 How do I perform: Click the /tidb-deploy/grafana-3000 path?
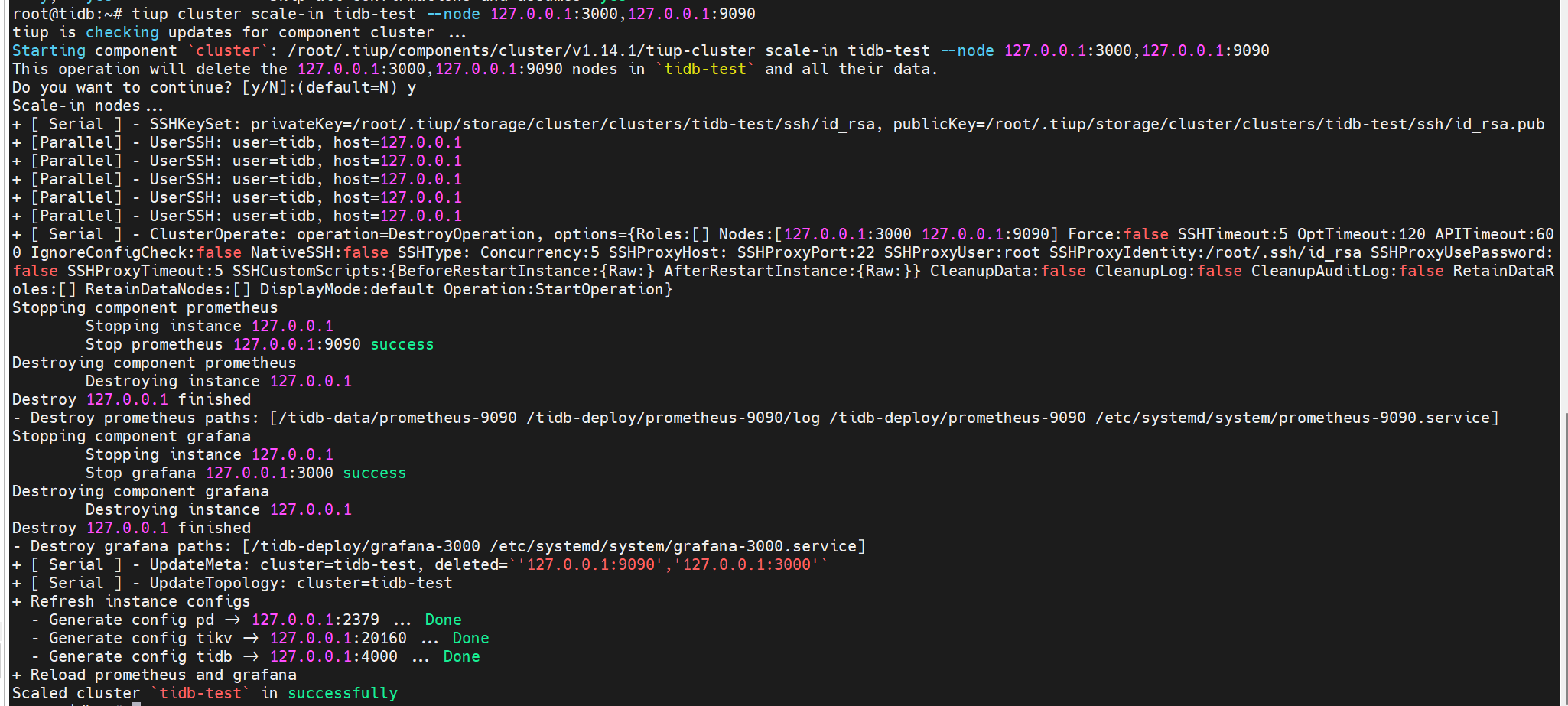click(x=366, y=546)
